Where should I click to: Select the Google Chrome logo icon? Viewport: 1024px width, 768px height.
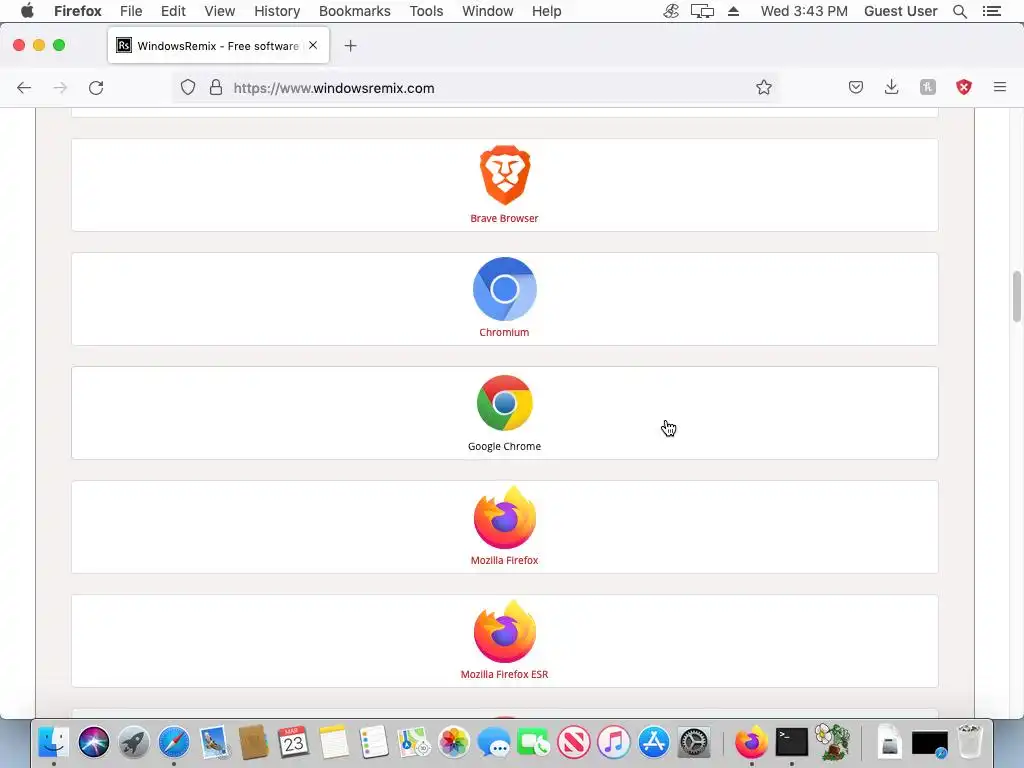click(x=504, y=403)
